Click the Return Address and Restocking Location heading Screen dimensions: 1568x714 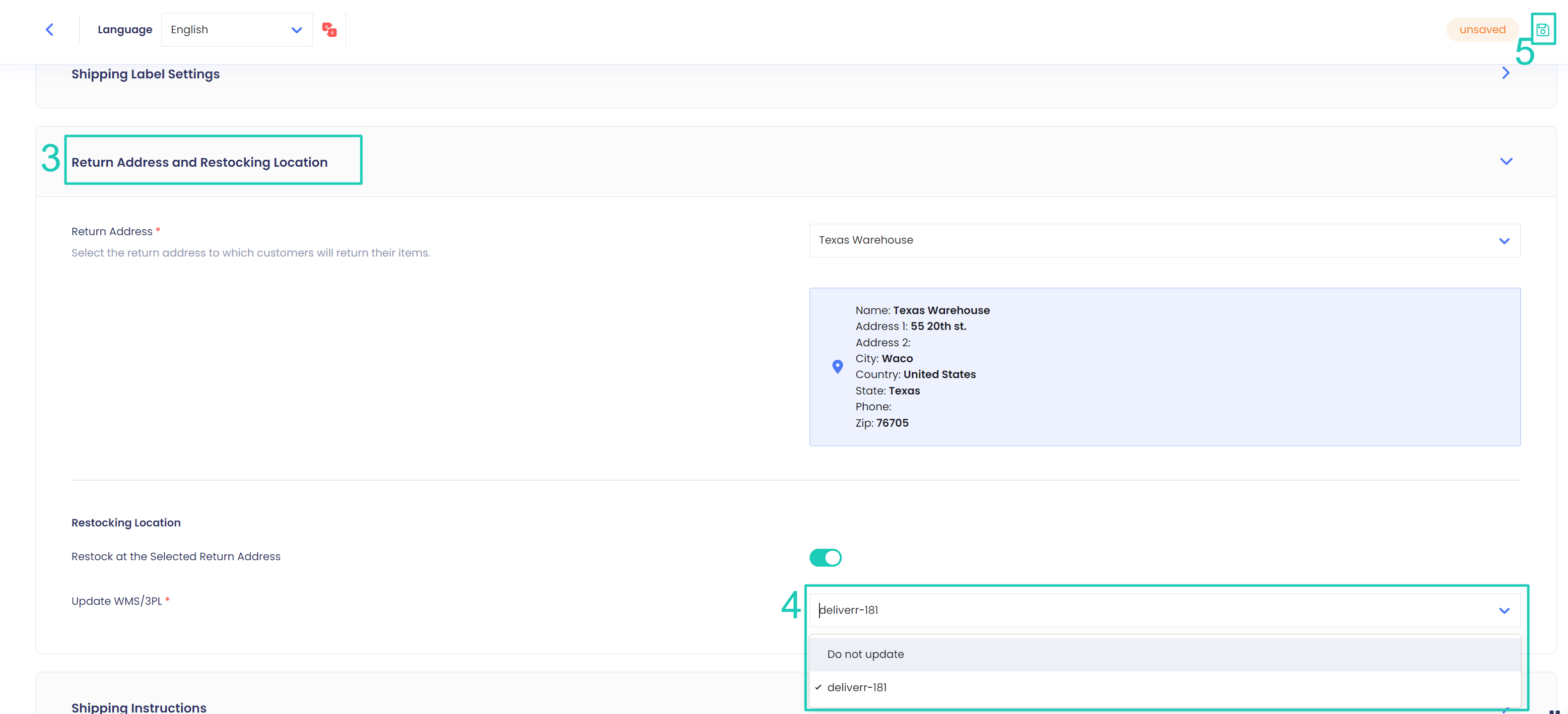pyautogui.click(x=199, y=162)
